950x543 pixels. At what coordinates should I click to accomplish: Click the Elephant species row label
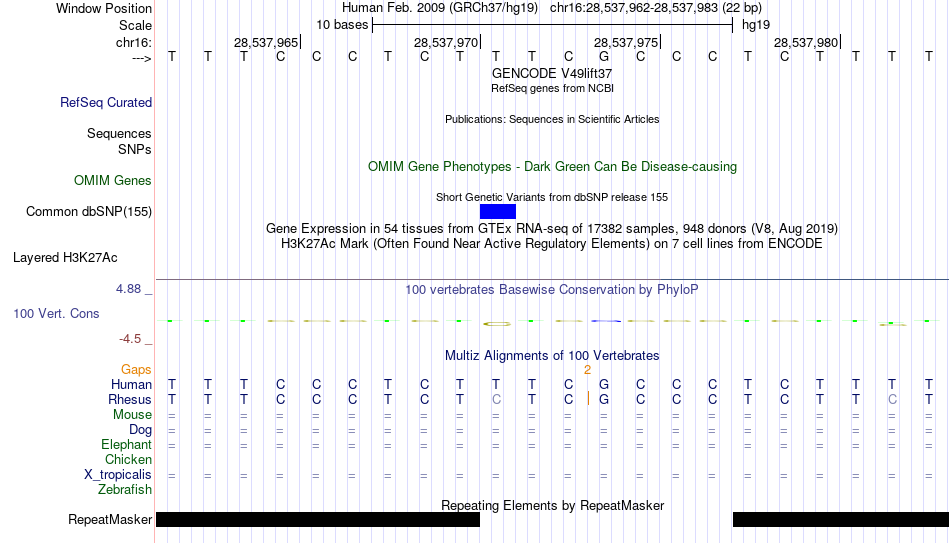(127, 445)
